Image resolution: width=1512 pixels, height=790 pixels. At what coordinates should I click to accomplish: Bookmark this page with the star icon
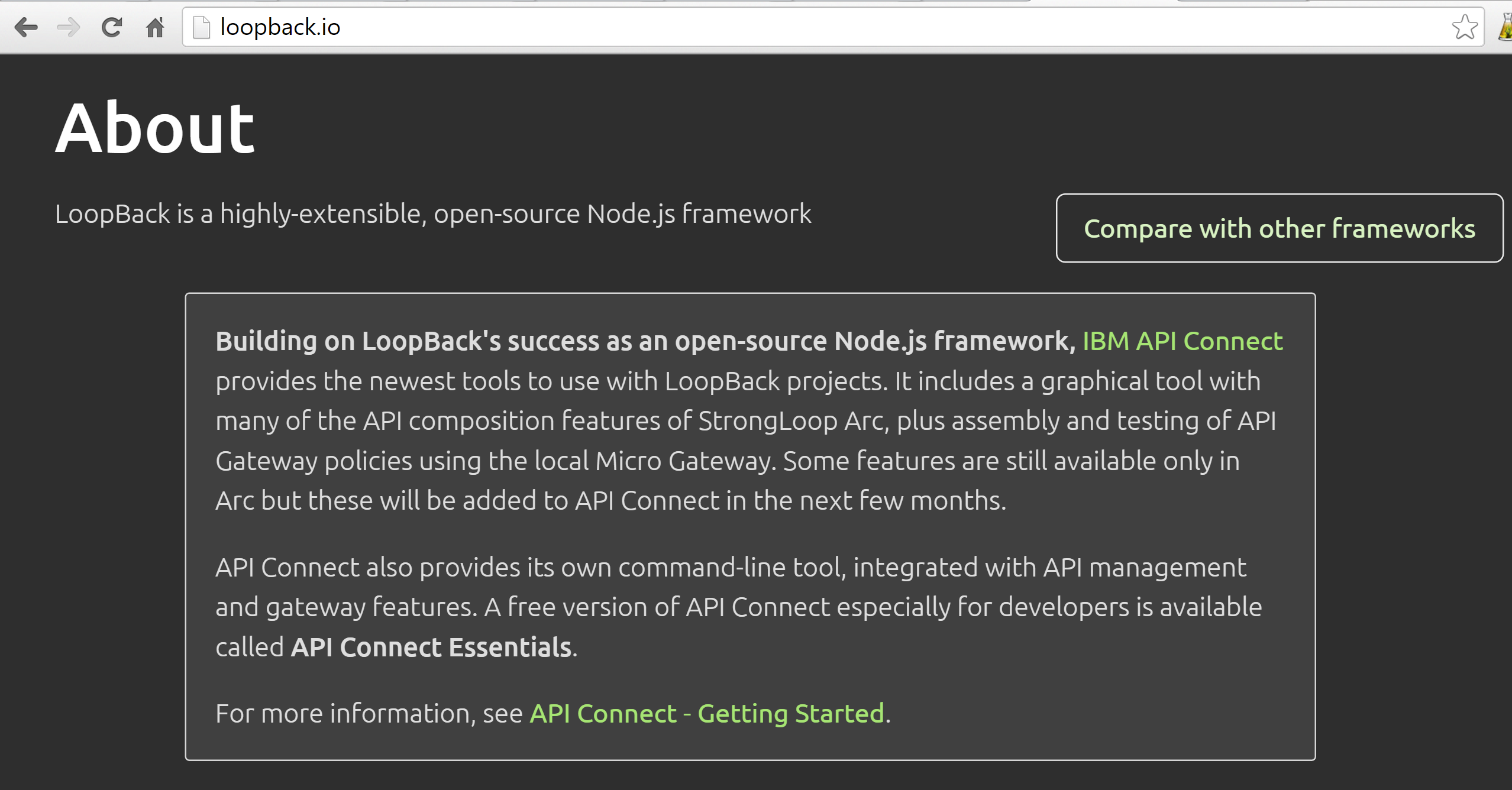click(1465, 27)
